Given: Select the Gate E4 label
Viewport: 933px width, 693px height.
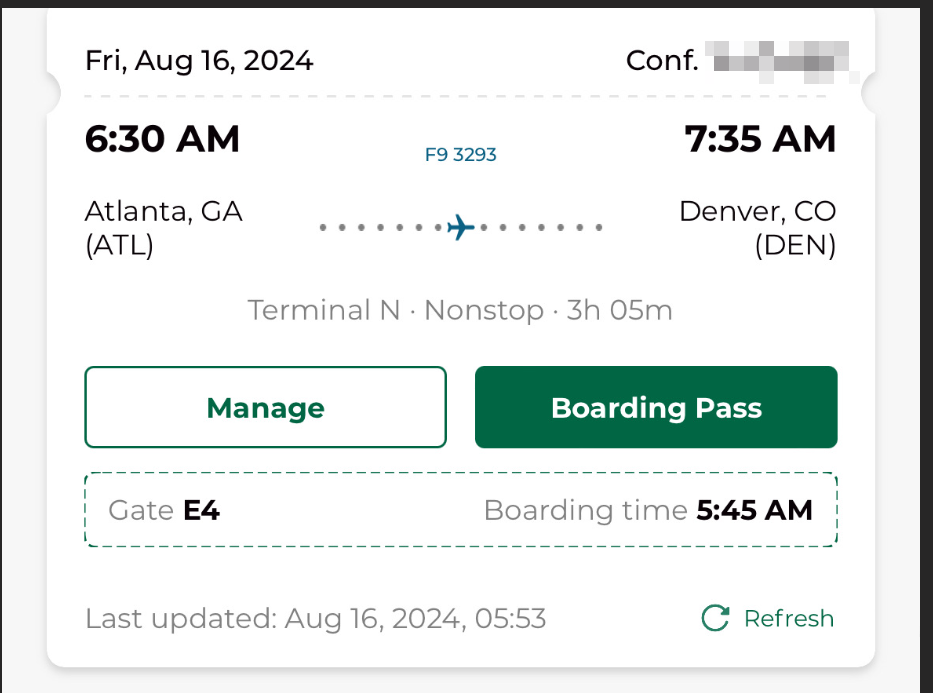Looking at the screenshot, I should pyautogui.click(x=164, y=510).
